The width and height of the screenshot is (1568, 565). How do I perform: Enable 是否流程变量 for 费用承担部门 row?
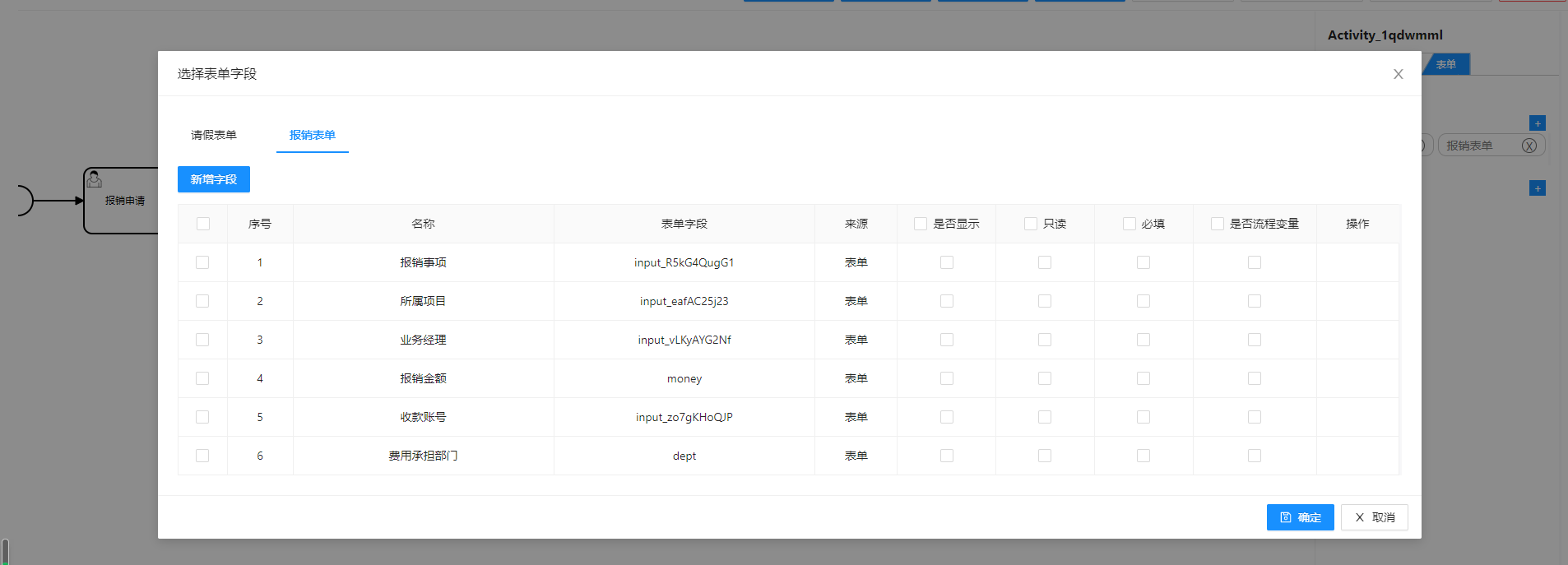[1255, 456]
